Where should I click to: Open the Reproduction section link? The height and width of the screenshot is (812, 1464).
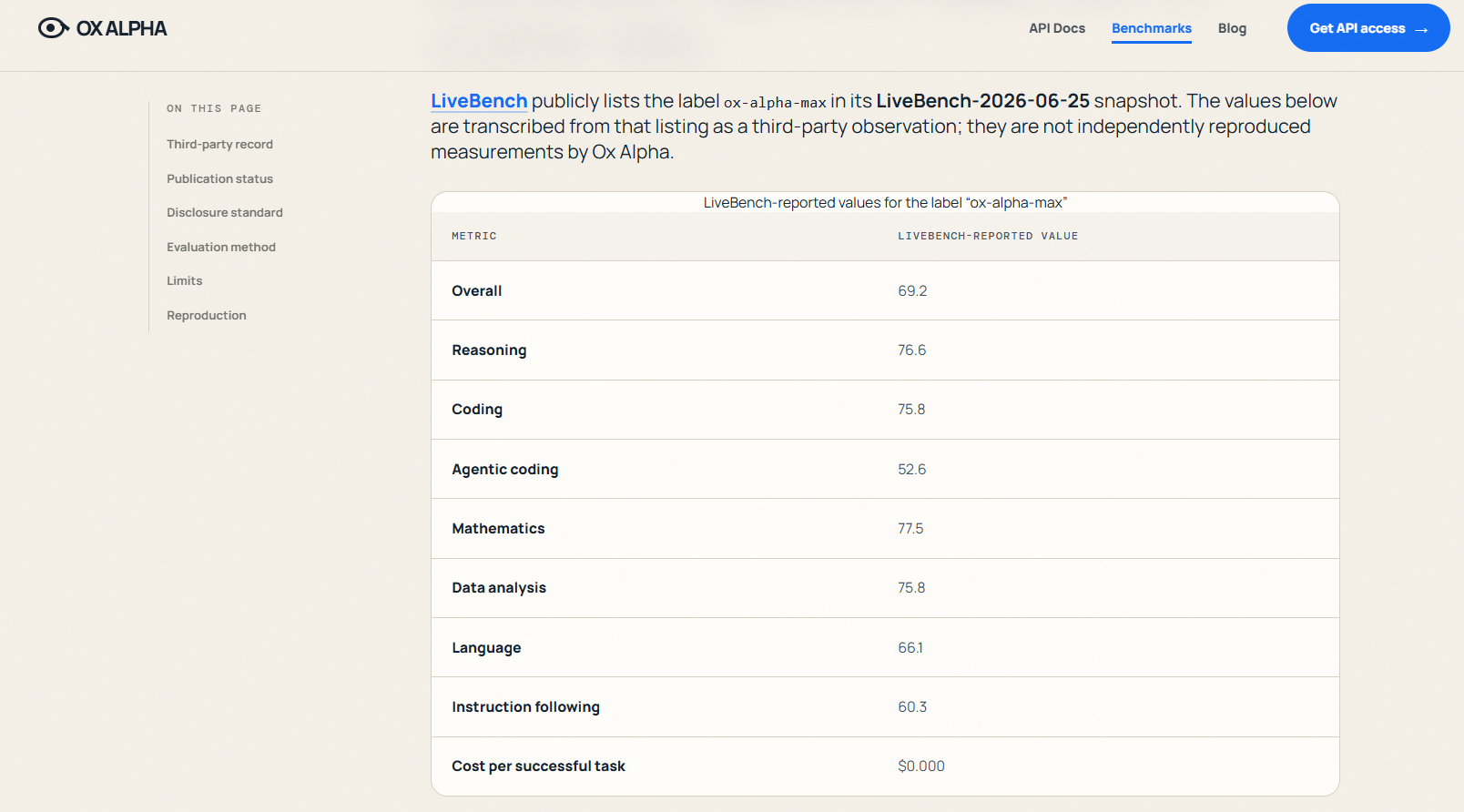pyautogui.click(x=207, y=315)
